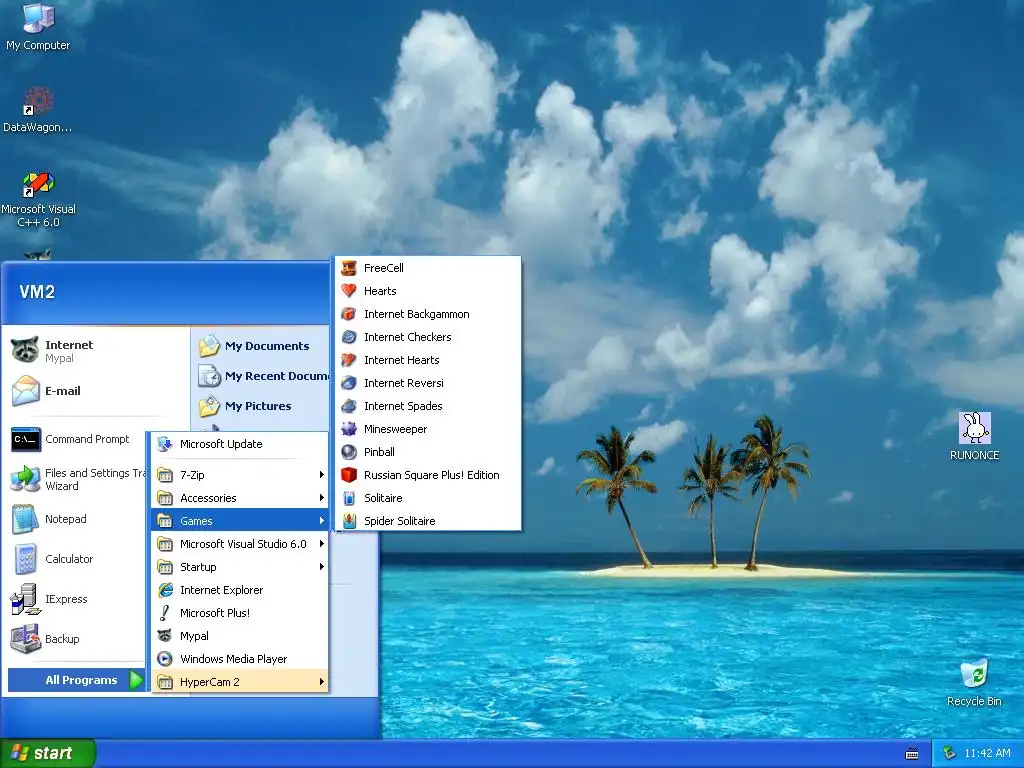Expand Microsoft Visual Studio 6.0 submenu arrow
This screenshot has width=1024, height=768.
click(321, 543)
